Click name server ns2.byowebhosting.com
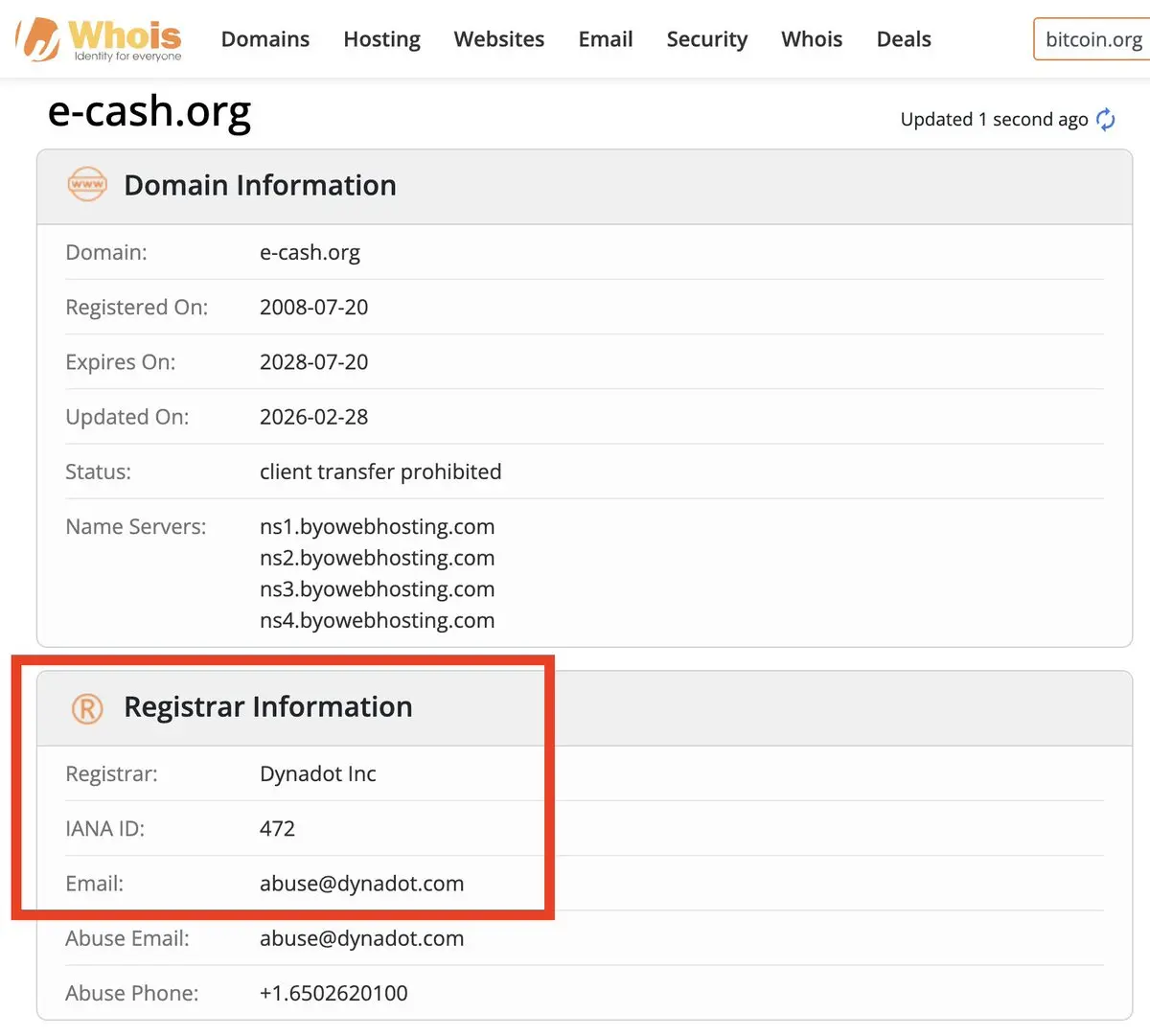This screenshot has width=1150, height=1036. coord(377,558)
